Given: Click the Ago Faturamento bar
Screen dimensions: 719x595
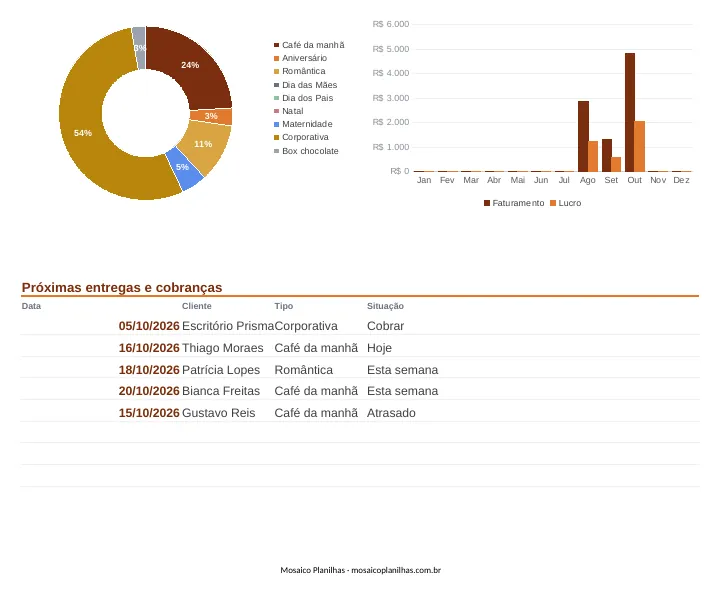Looking at the screenshot, I should point(583,136).
